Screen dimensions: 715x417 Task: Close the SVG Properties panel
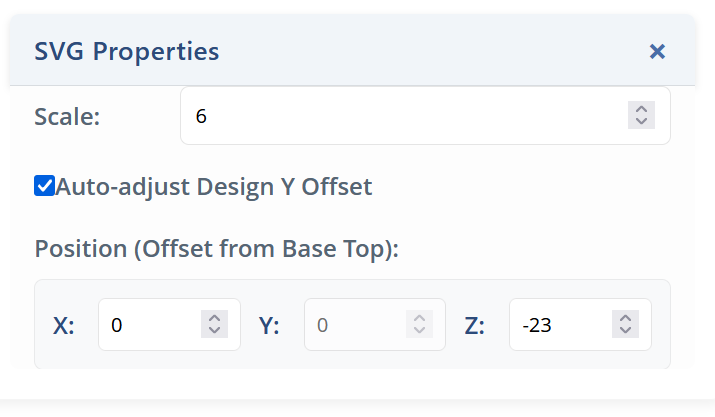pos(657,51)
